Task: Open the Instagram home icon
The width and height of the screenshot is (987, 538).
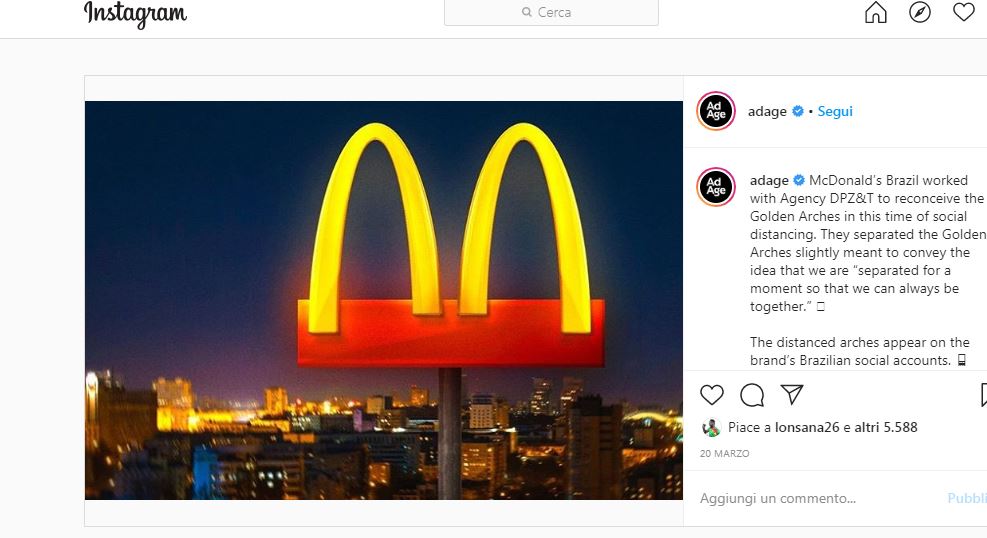Action: point(876,12)
